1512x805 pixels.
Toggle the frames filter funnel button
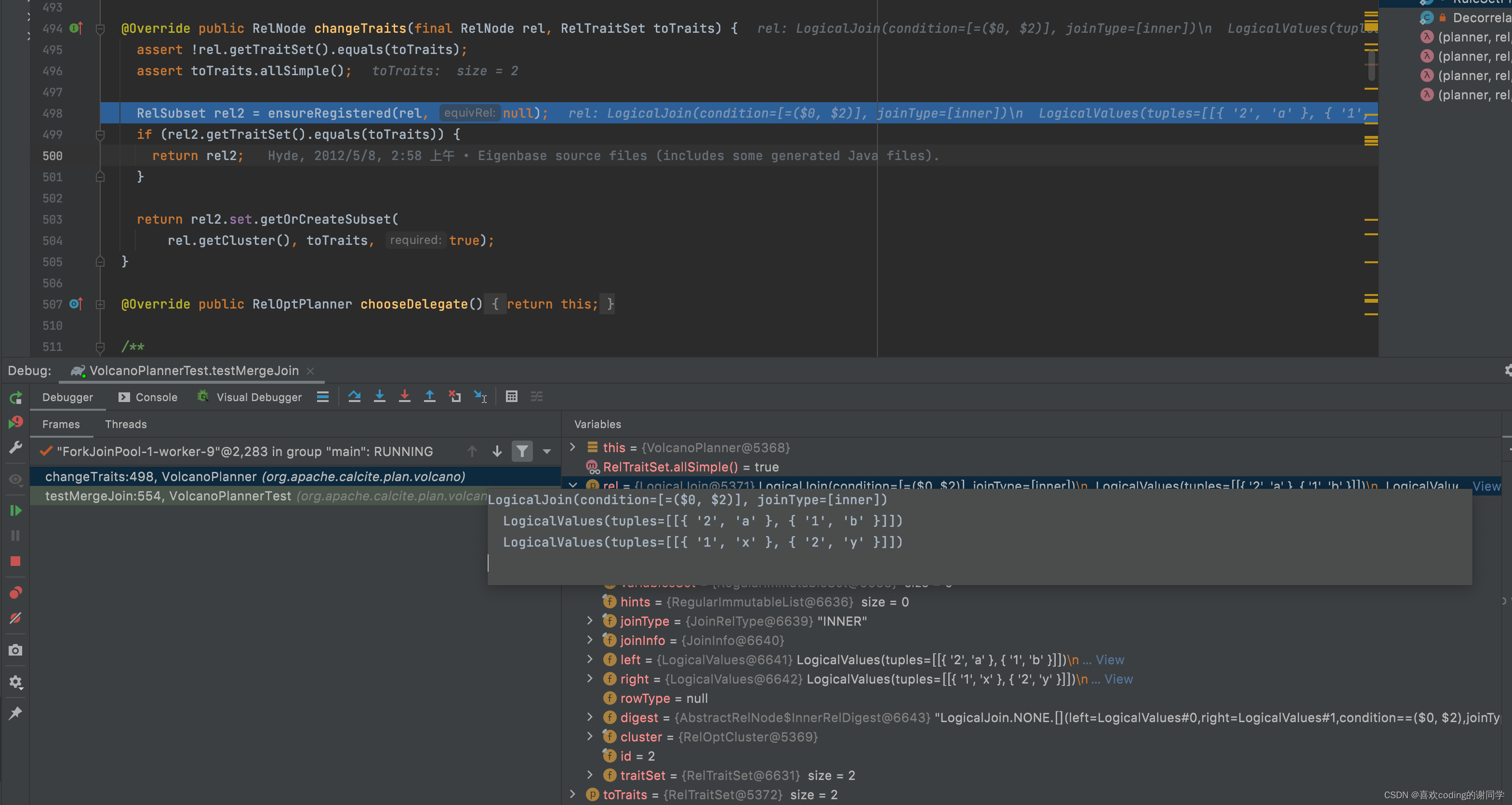click(522, 451)
